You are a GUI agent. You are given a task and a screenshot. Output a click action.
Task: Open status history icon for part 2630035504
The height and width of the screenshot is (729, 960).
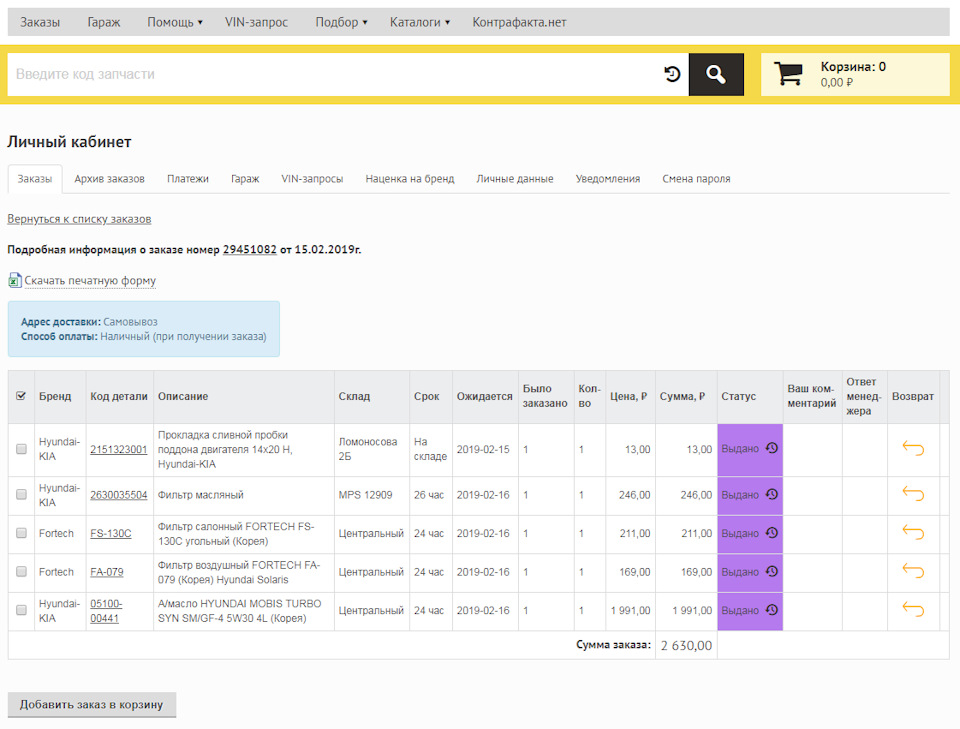771,494
